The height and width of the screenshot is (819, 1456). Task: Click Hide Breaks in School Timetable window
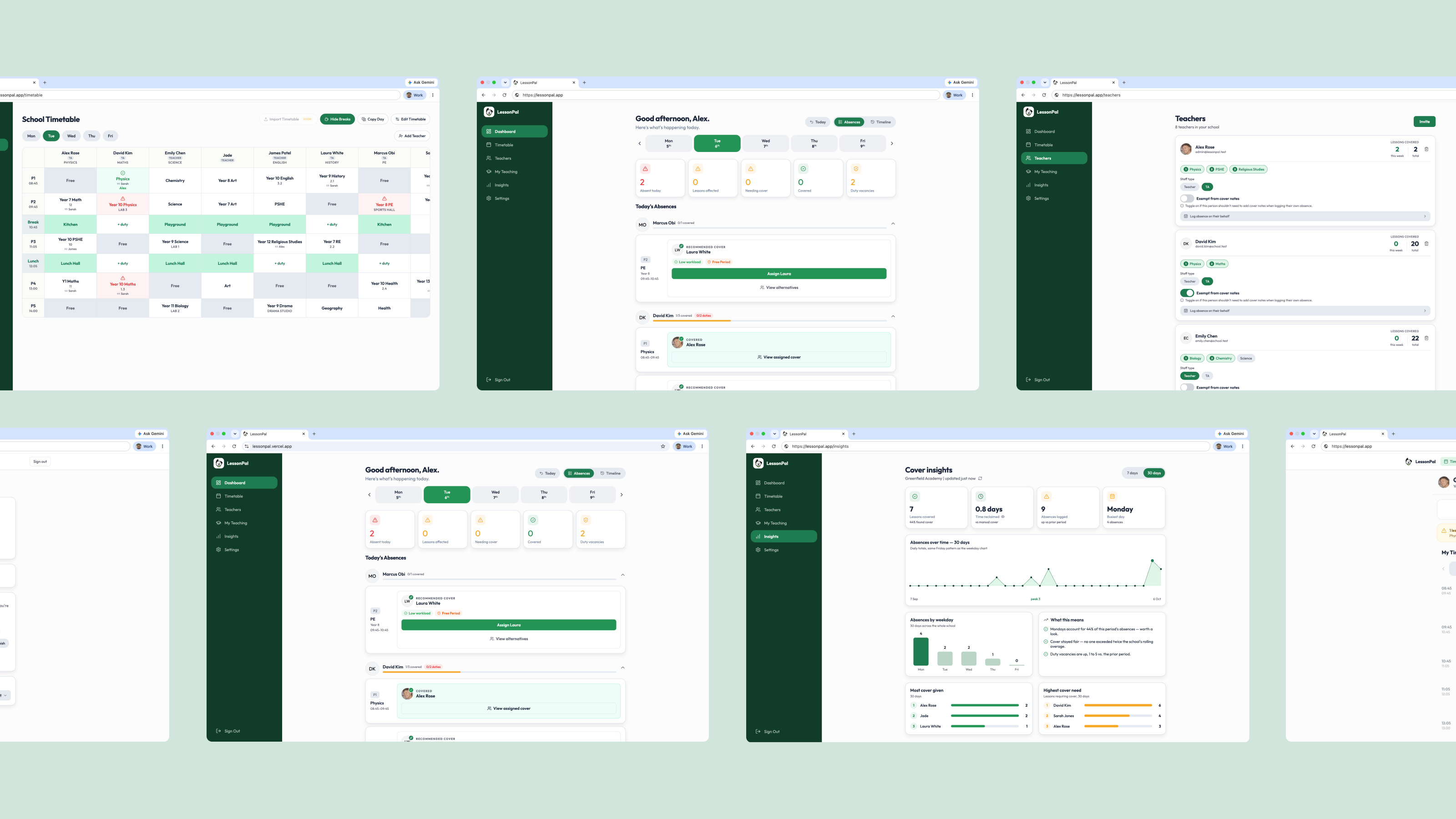coord(338,119)
